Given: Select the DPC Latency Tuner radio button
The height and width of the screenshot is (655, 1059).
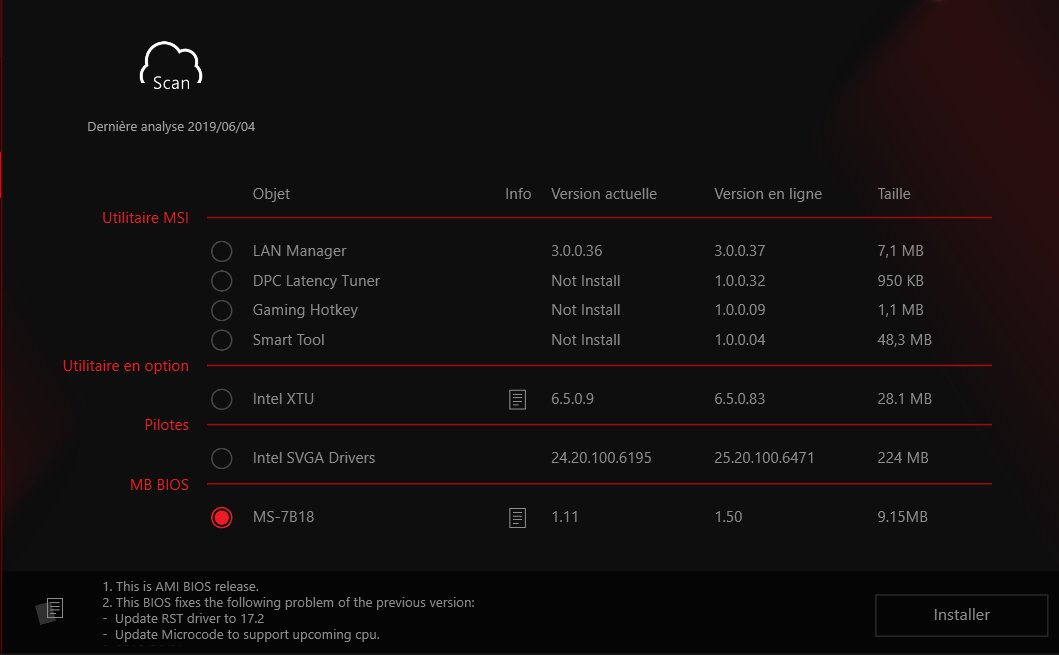Looking at the screenshot, I should click(x=222, y=281).
